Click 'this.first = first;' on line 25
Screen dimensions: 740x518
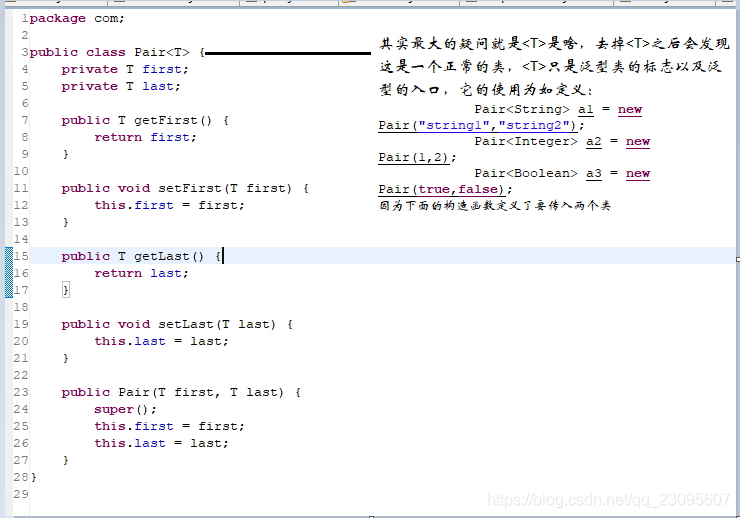169,426
